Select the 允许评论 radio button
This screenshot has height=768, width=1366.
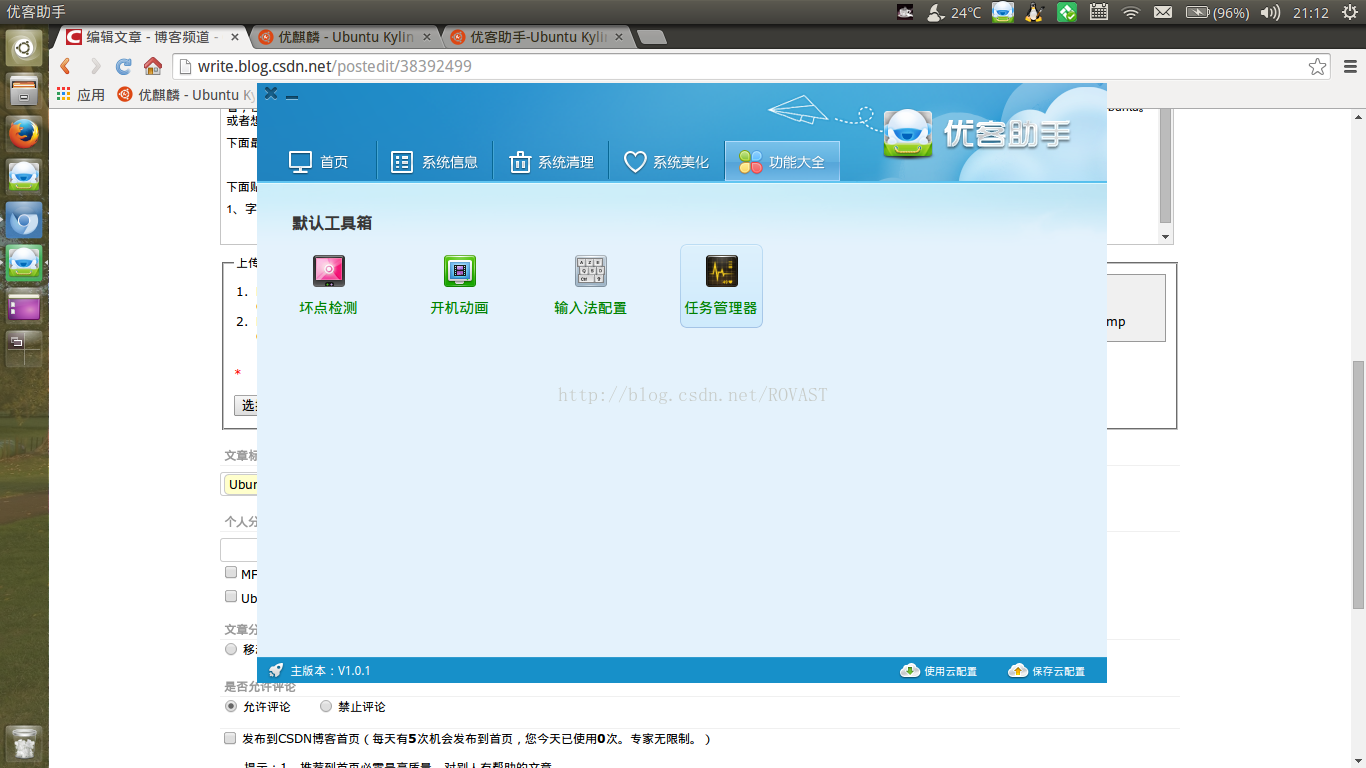click(x=231, y=706)
